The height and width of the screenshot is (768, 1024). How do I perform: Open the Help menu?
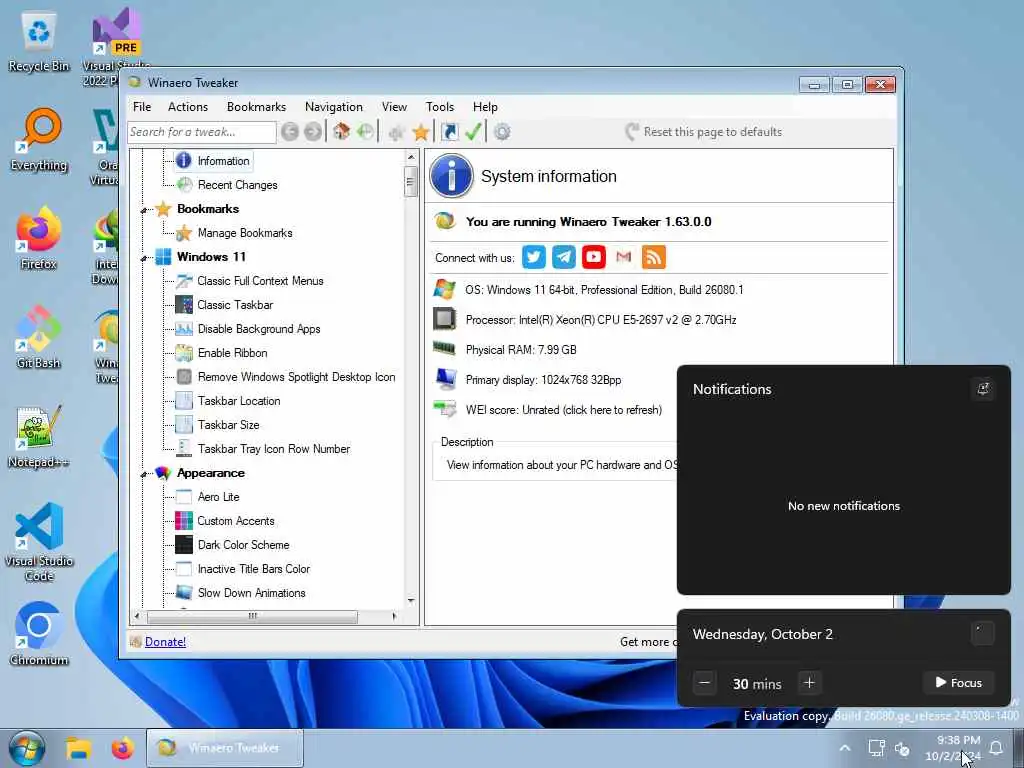click(485, 107)
